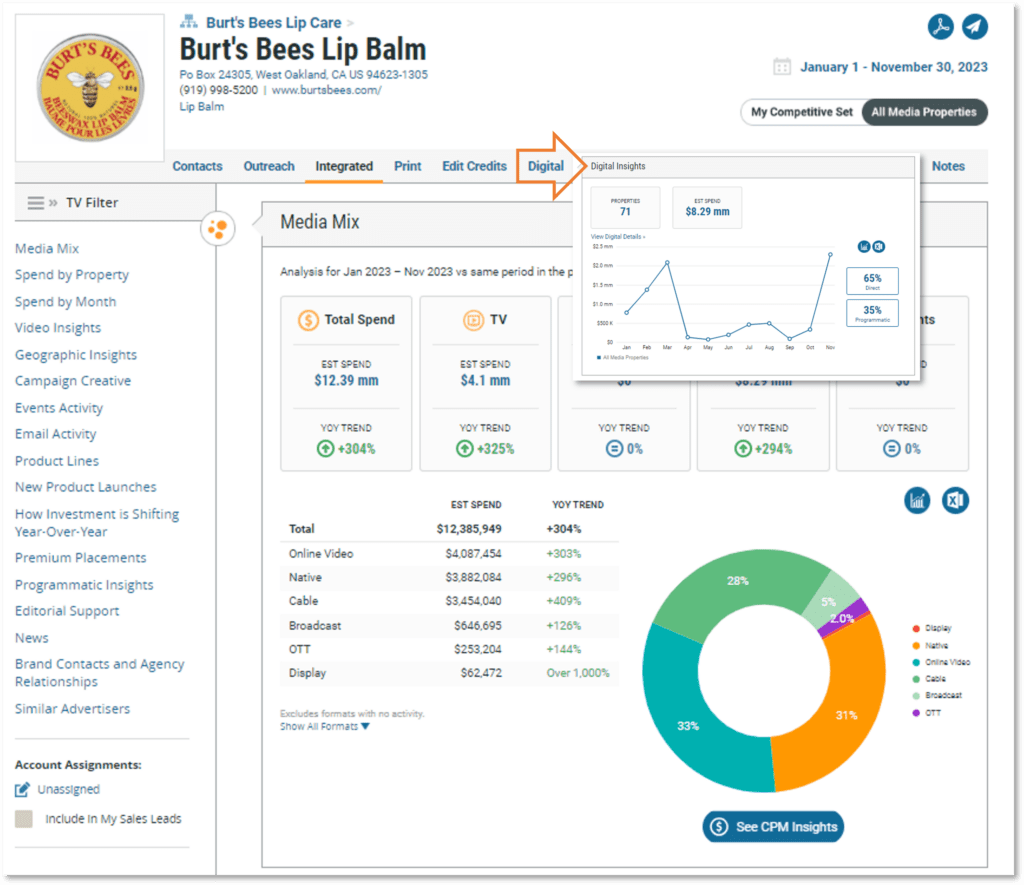1024x885 pixels.
Task: Toggle Broadcast series in donut legend
Action: [937, 696]
